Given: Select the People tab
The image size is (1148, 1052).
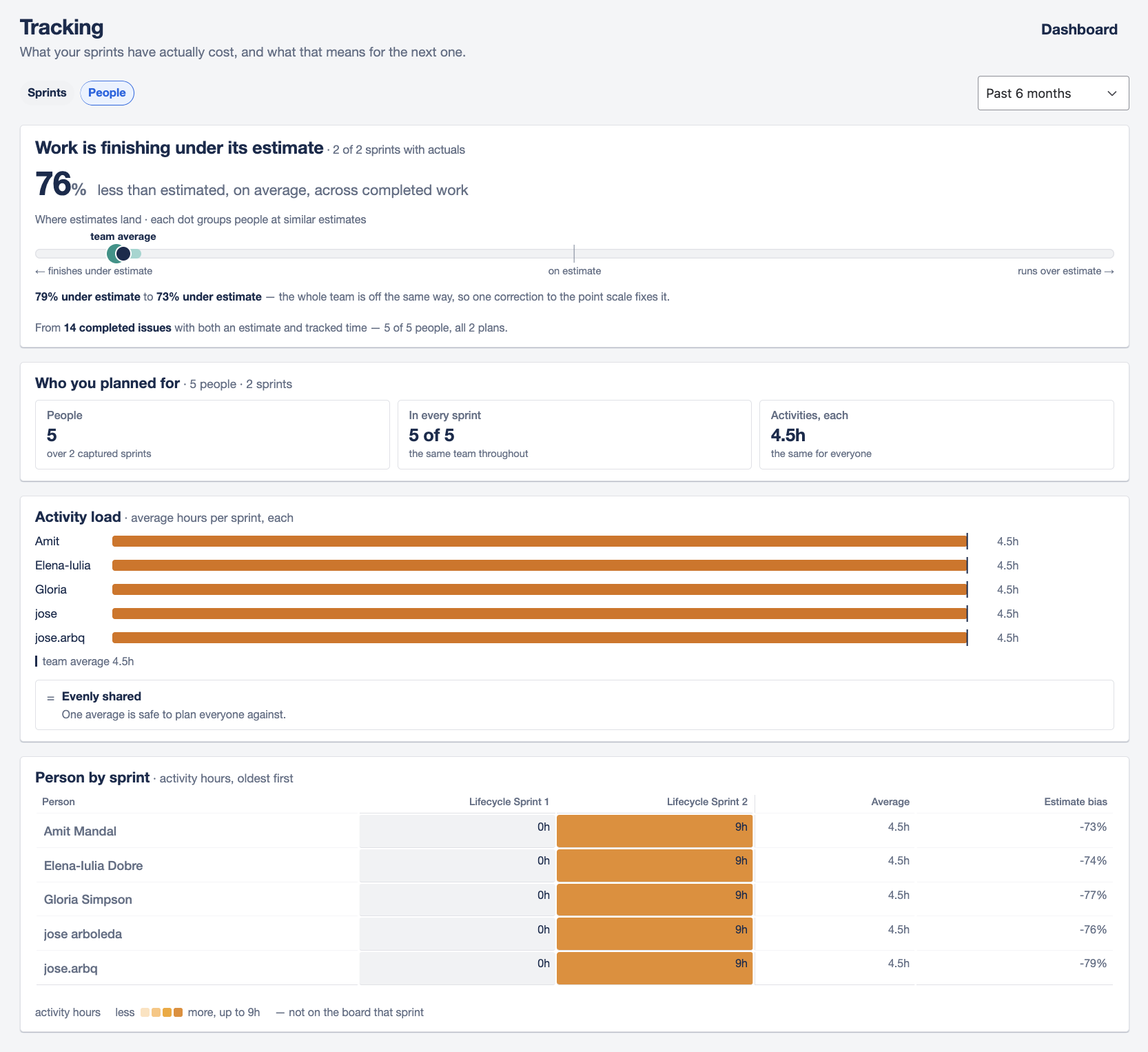Looking at the screenshot, I should coord(107,93).
